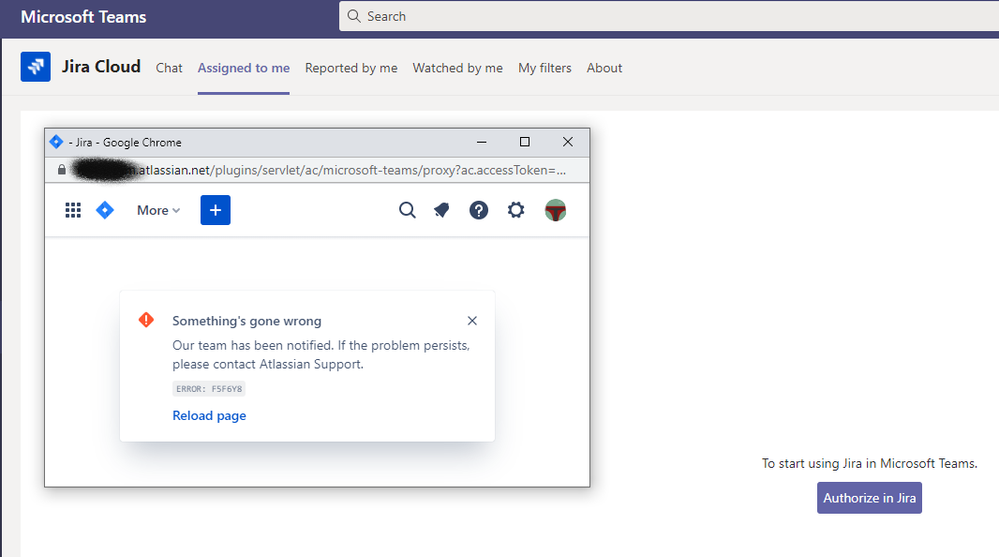Click the blue plus Create button
Image resolution: width=999 pixels, height=557 pixels.
215,210
